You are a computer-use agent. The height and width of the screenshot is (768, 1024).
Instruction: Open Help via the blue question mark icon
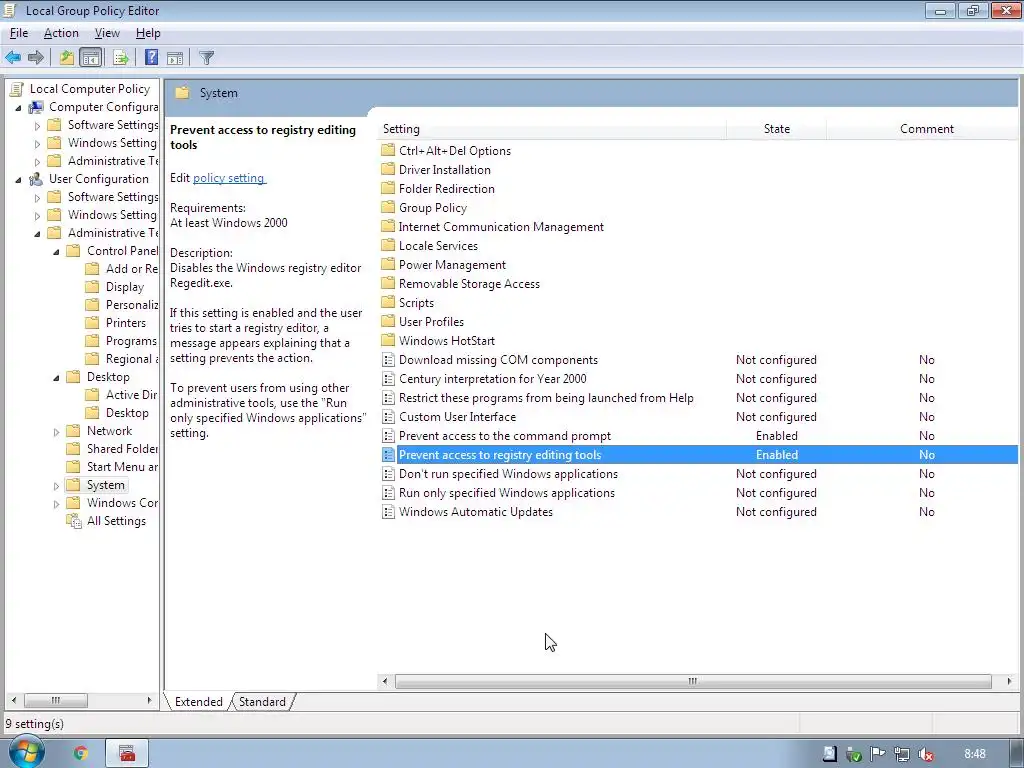point(152,57)
